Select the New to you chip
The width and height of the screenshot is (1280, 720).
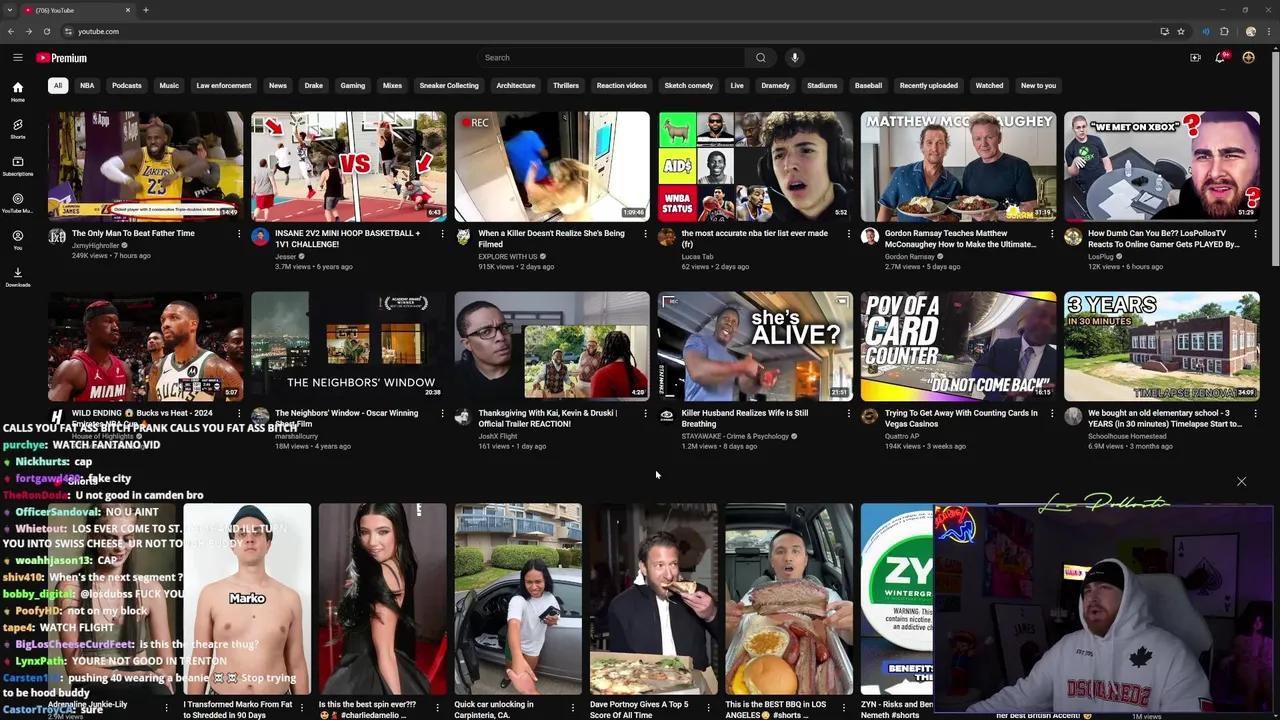pos(1038,86)
